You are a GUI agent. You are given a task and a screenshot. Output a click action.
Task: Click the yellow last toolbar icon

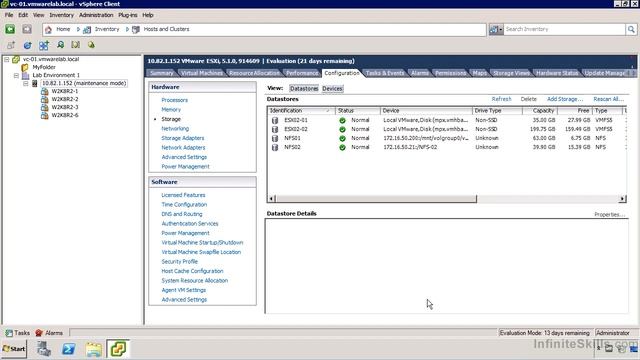[91, 45]
